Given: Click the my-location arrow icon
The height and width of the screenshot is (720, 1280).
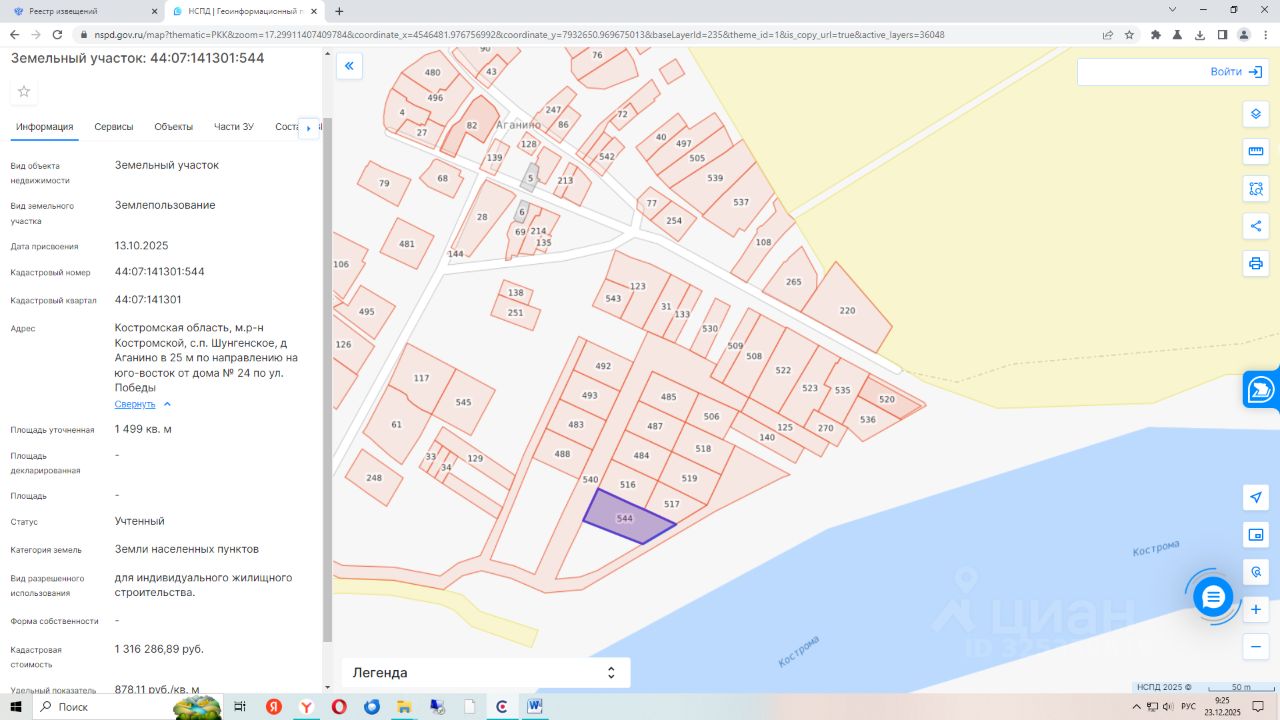Looking at the screenshot, I should click(1256, 498).
